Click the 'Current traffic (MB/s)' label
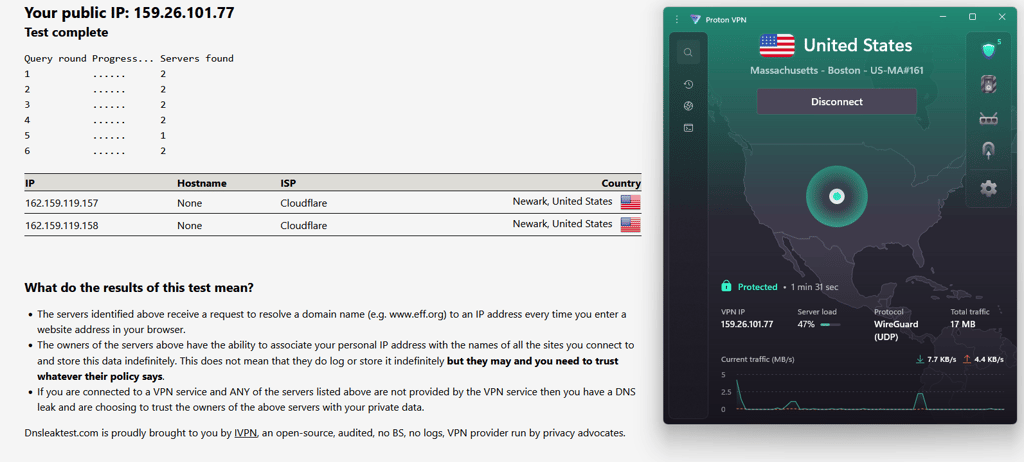Screen dimensions: 1024x462 coord(758,359)
